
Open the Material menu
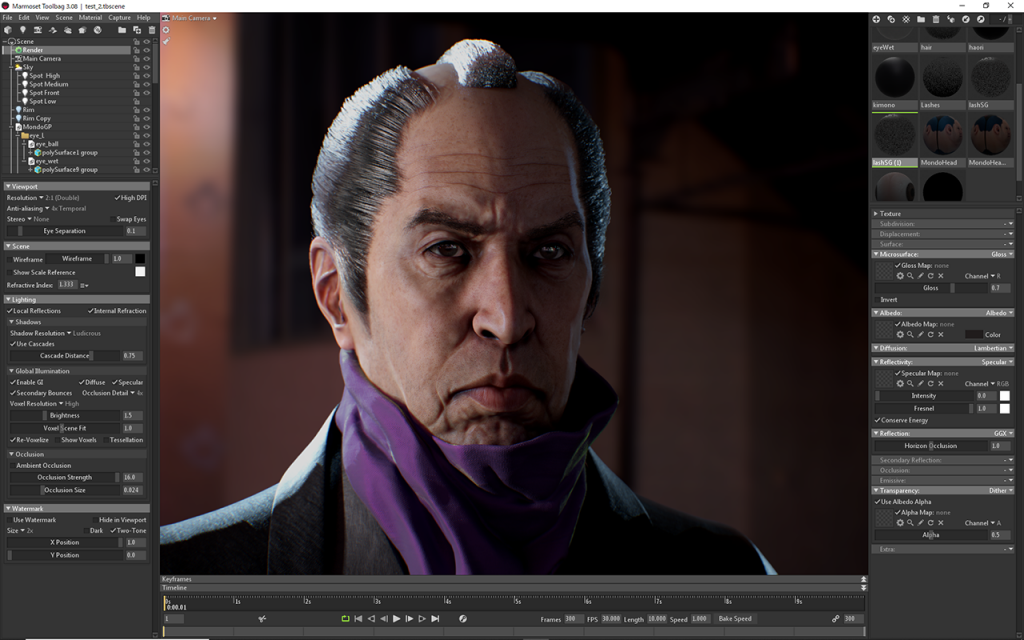(x=90, y=18)
